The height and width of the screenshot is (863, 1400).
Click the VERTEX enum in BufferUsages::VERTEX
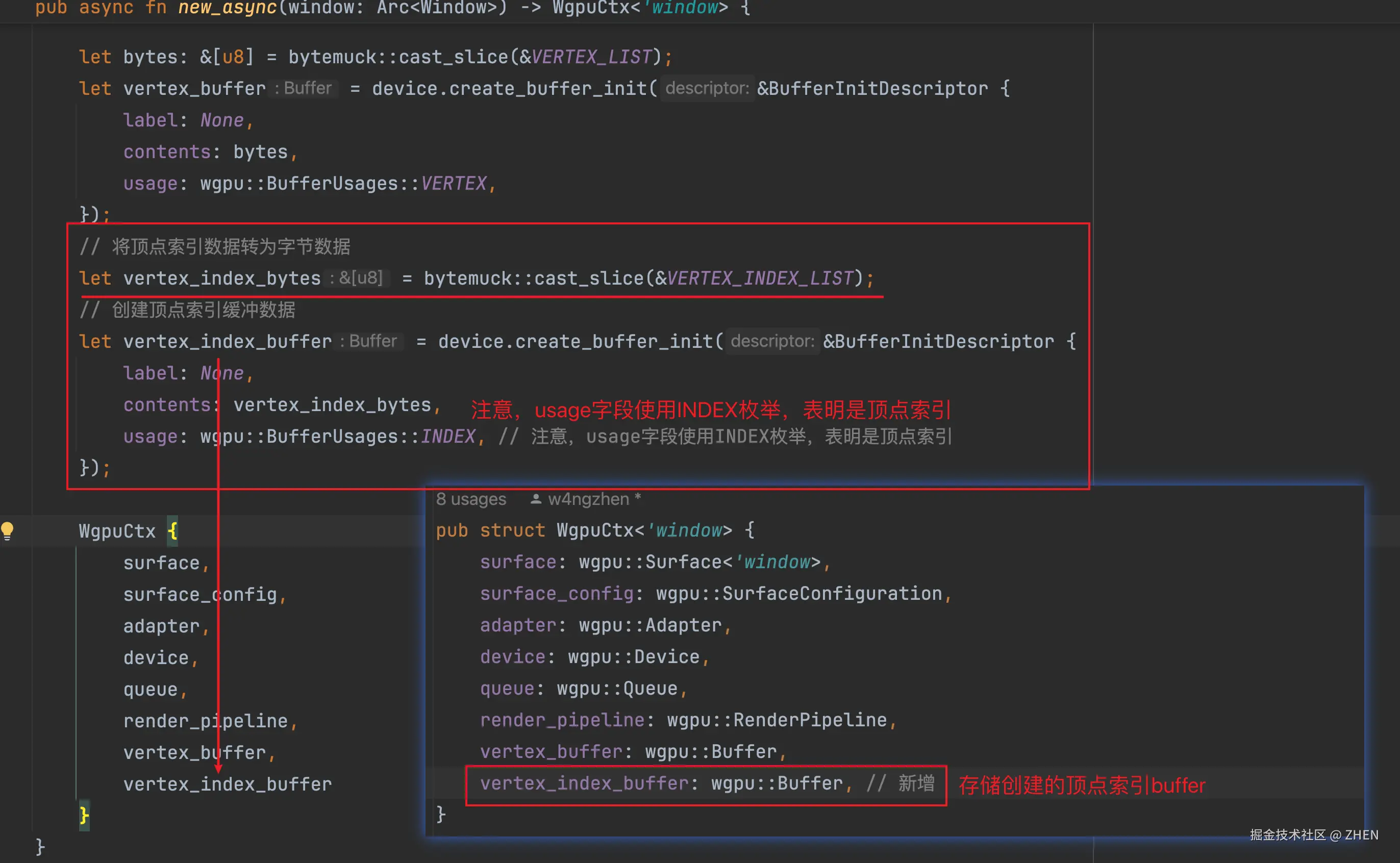pos(454,183)
